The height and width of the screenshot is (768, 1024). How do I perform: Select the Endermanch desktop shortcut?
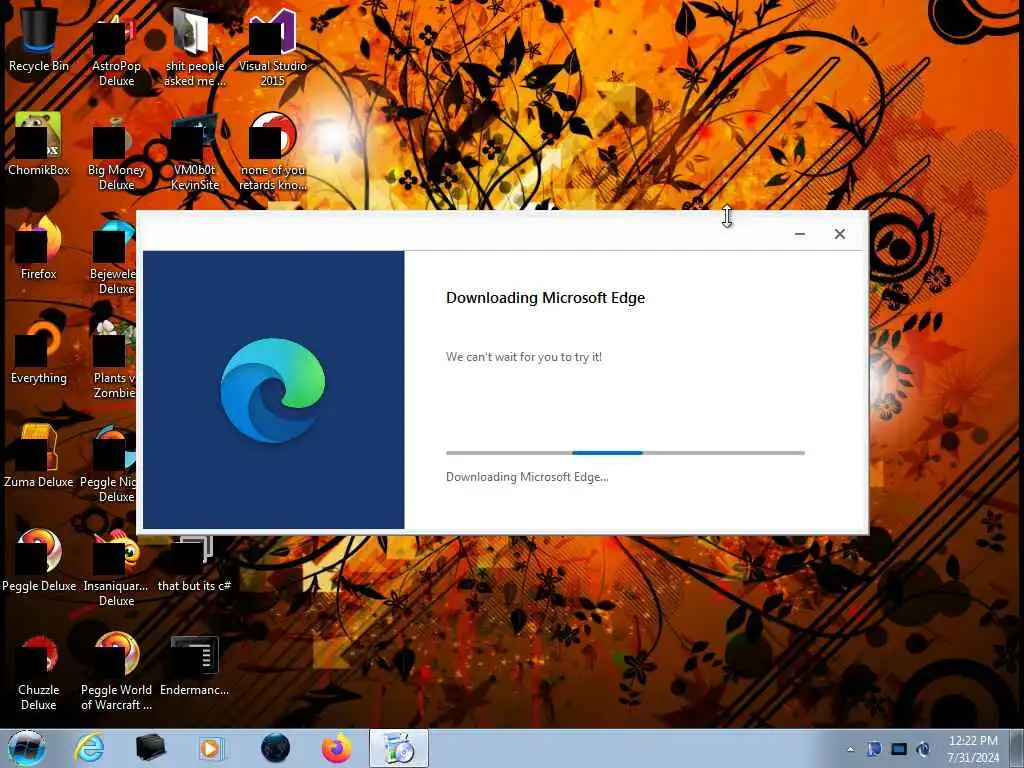click(x=195, y=666)
